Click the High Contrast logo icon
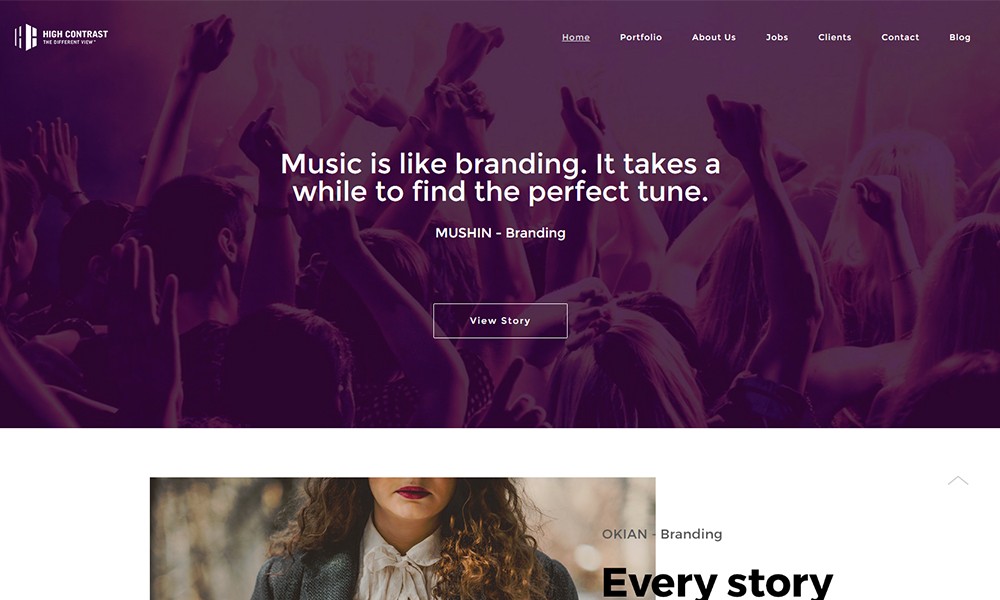 pos(26,36)
